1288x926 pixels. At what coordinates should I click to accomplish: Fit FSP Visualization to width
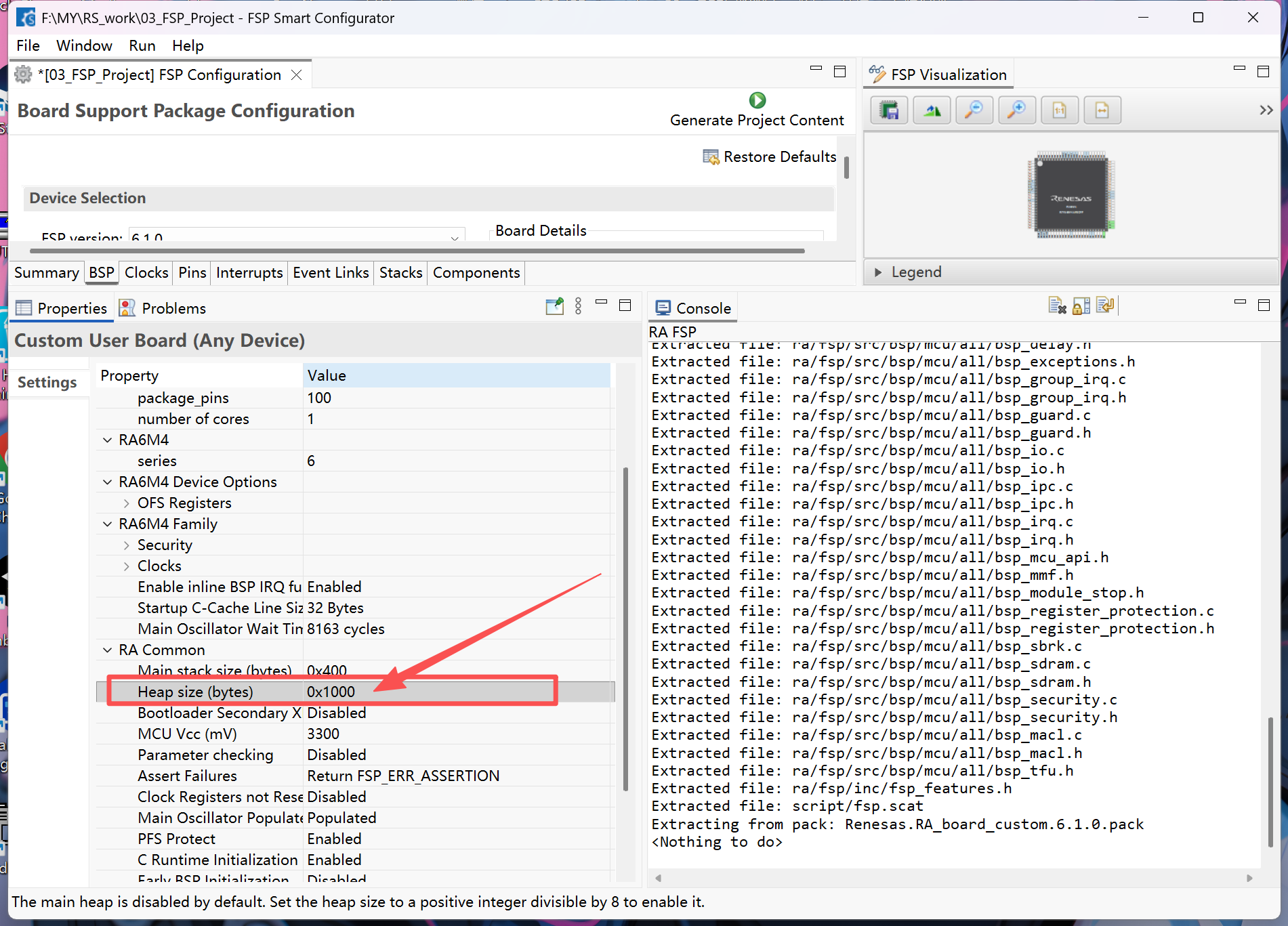tap(1102, 110)
